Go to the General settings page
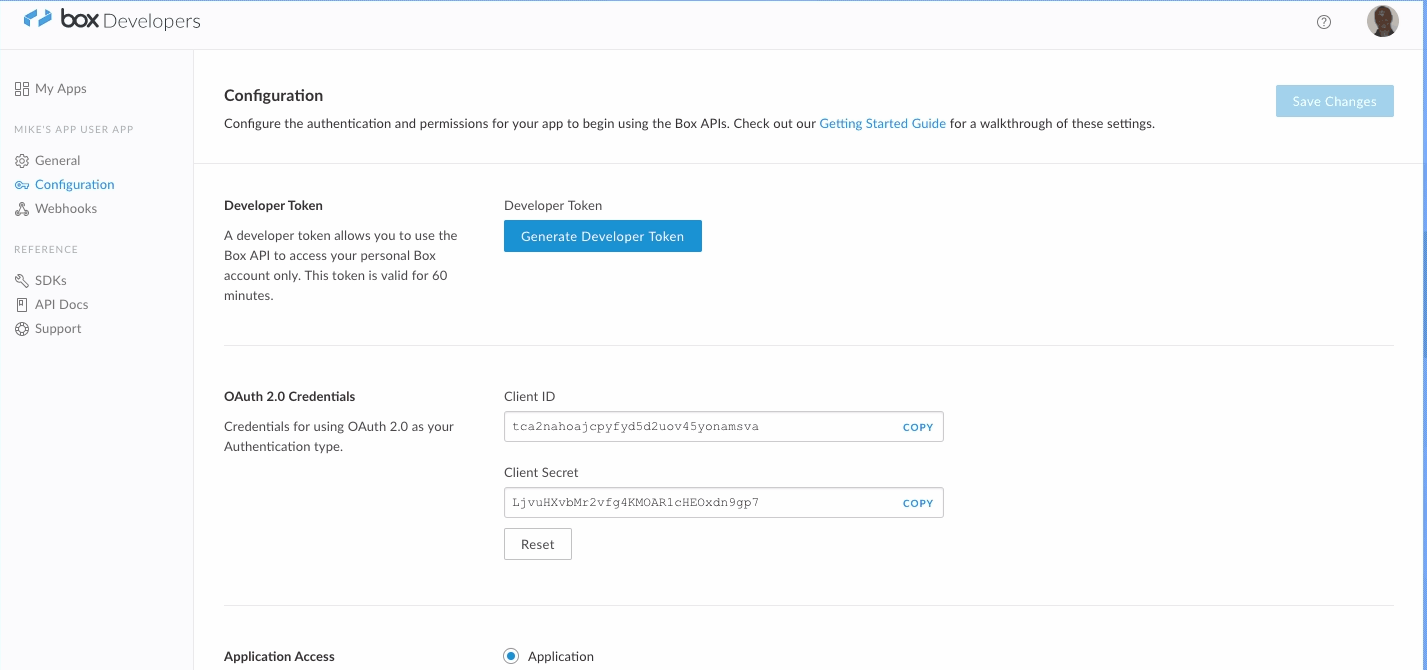 coord(57,161)
